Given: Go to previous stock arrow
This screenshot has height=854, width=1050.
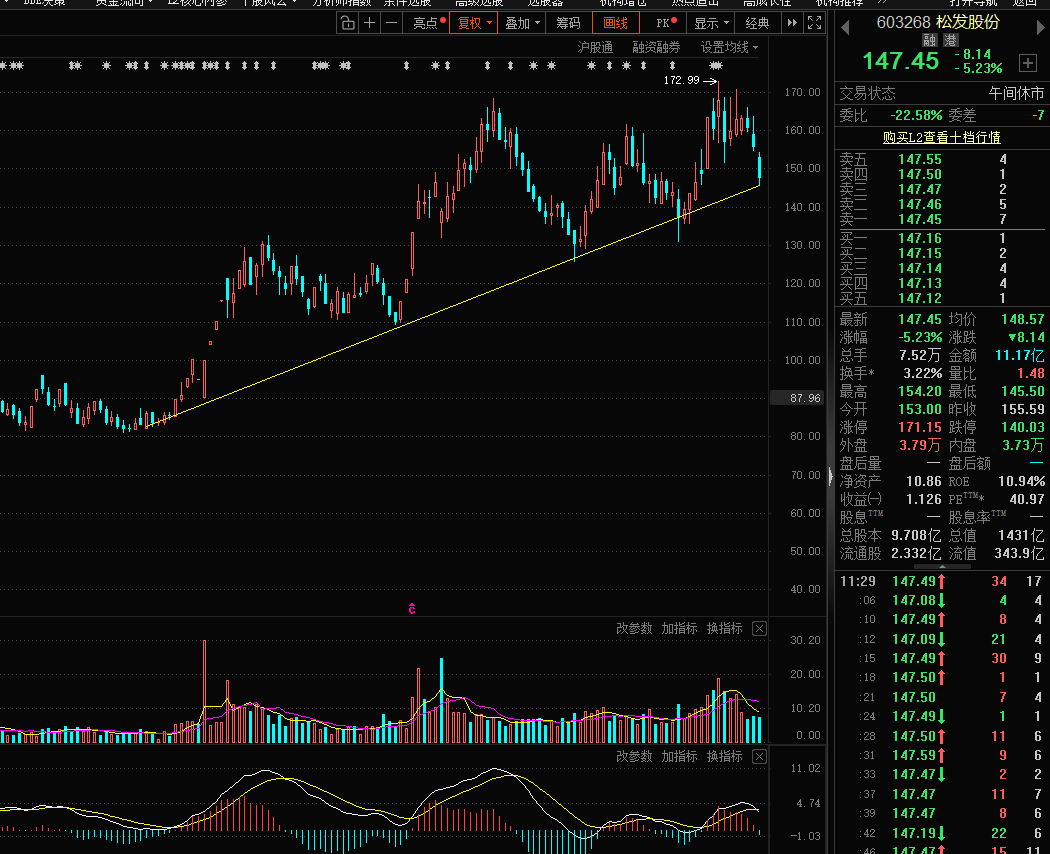Looking at the screenshot, I should click(x=845, y=27).
